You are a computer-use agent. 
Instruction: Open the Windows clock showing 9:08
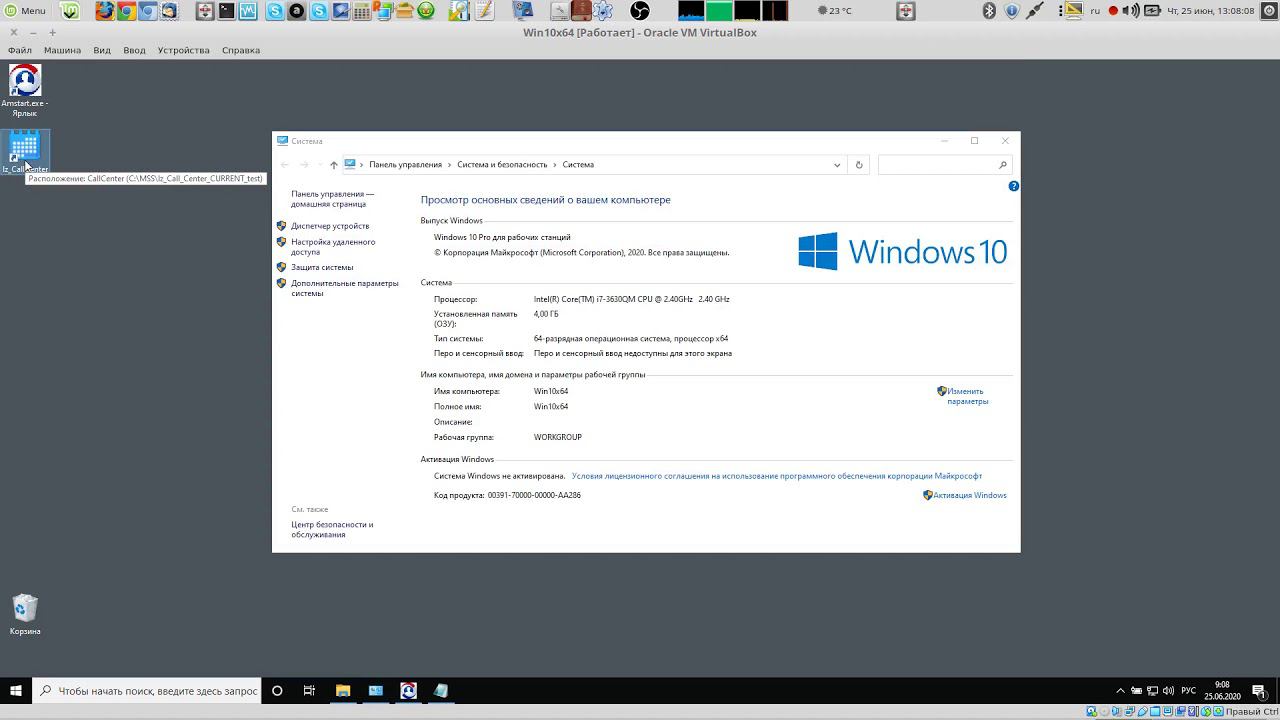pyautogui.click(x=1222, y=690)
